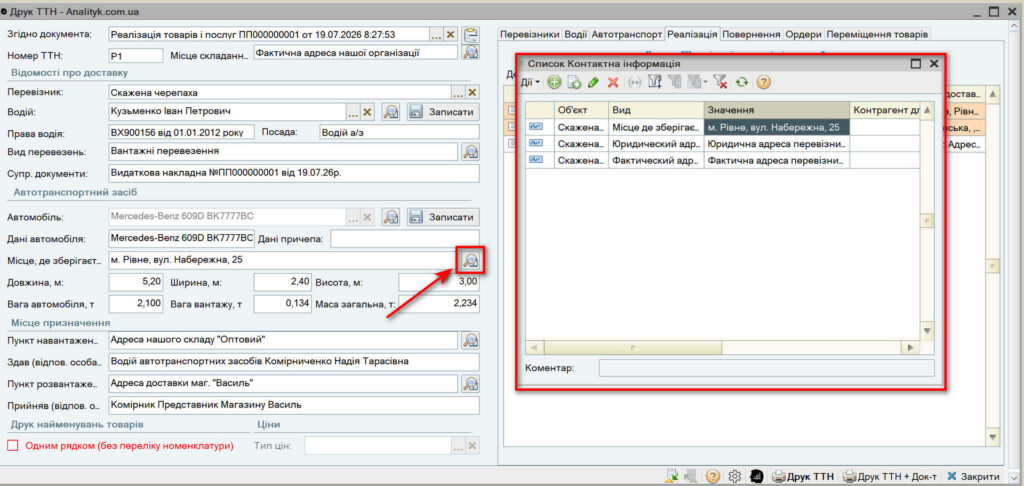Viewport: 1024px width, 486px height.
Task: Click magnifier icon next to Вид перевезень
Action: (470, 152)
